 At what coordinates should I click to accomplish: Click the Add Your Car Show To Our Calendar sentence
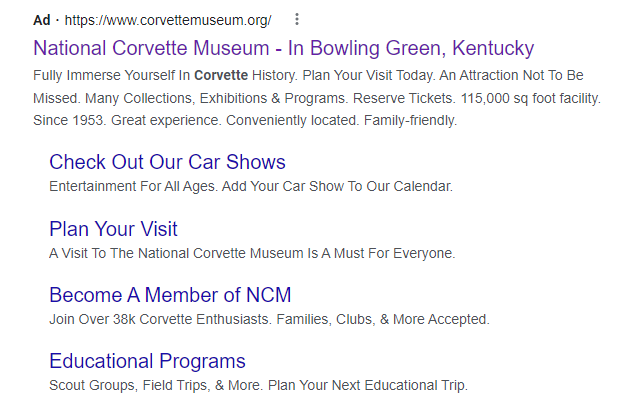point(337,187)
